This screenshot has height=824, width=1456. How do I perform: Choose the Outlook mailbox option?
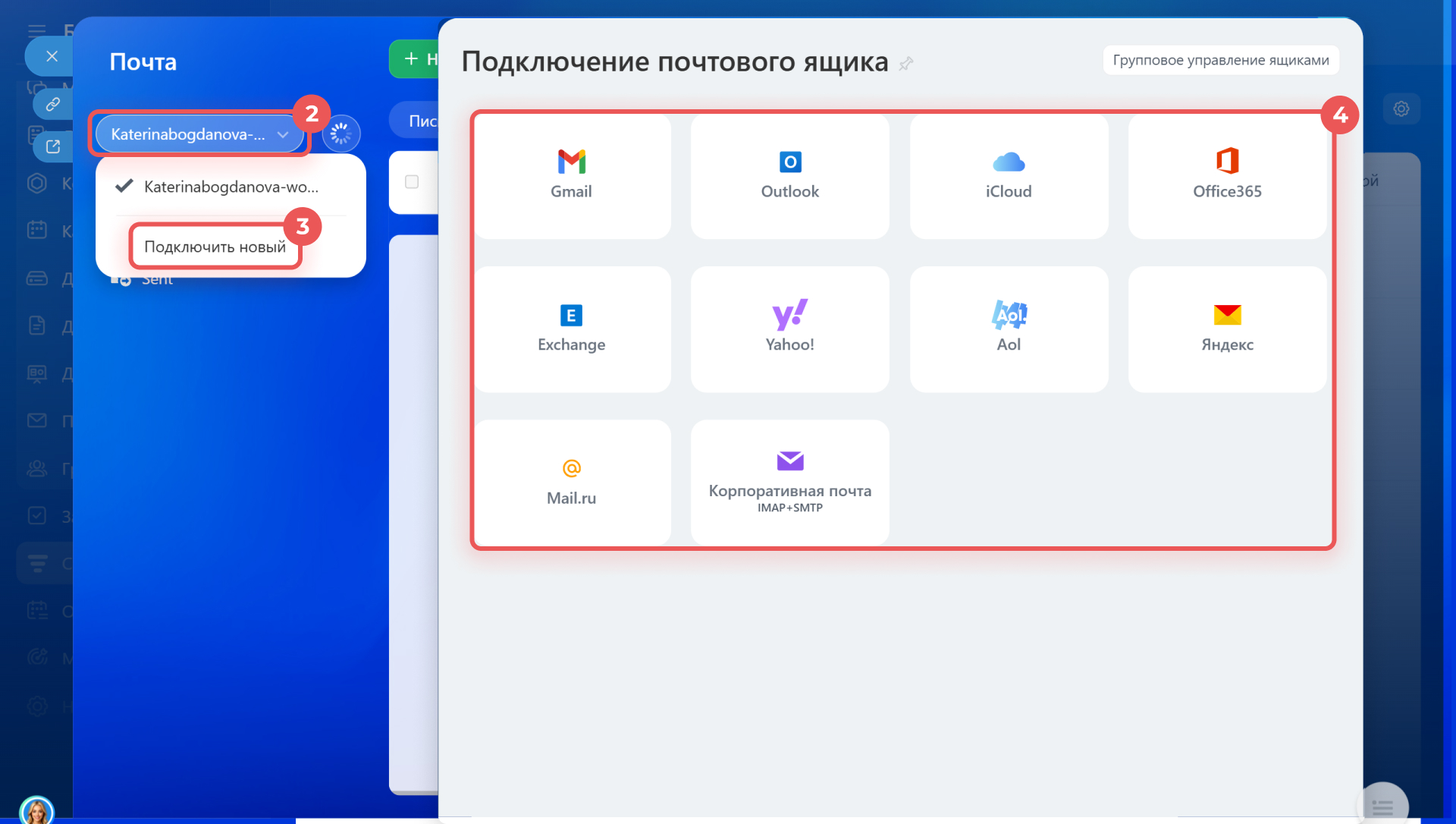pyautogui.click(x=789, y=175)
